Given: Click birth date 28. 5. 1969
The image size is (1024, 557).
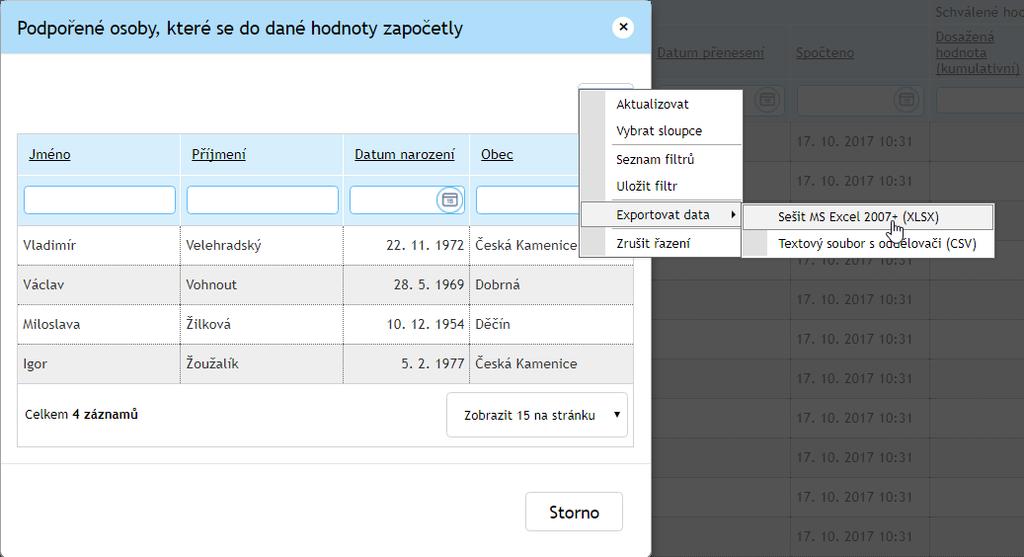Looking at the screenshot, I should 406,285.
